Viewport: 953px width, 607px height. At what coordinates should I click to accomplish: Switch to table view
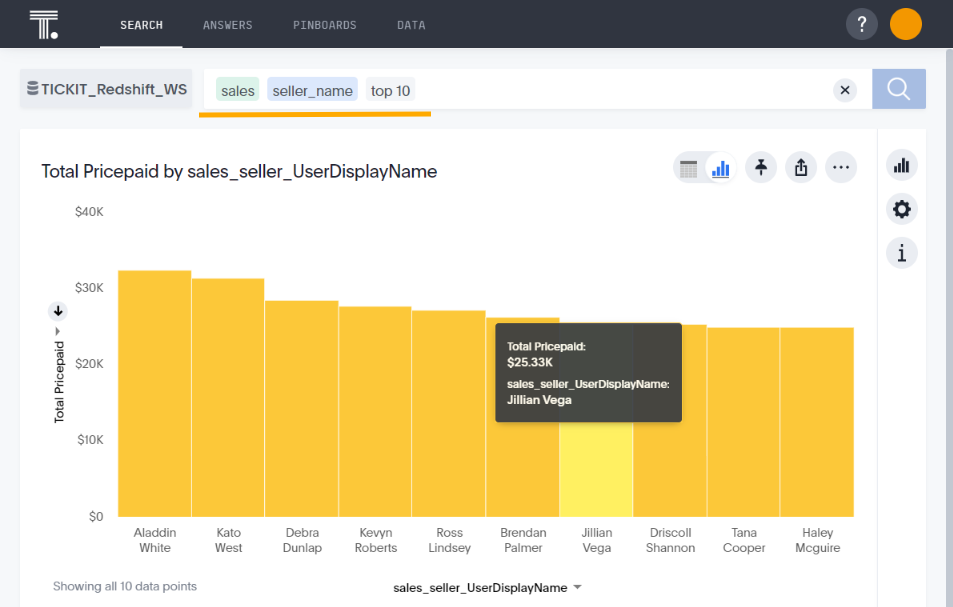click(689, 168)
